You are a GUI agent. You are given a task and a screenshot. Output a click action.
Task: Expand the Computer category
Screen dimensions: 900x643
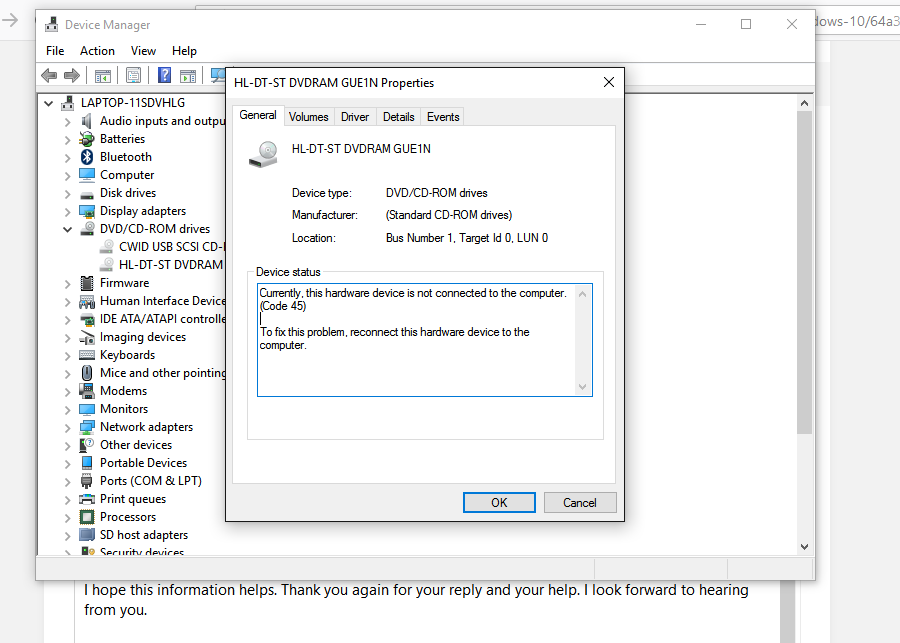pyautogui.click(x=67, y=176)
